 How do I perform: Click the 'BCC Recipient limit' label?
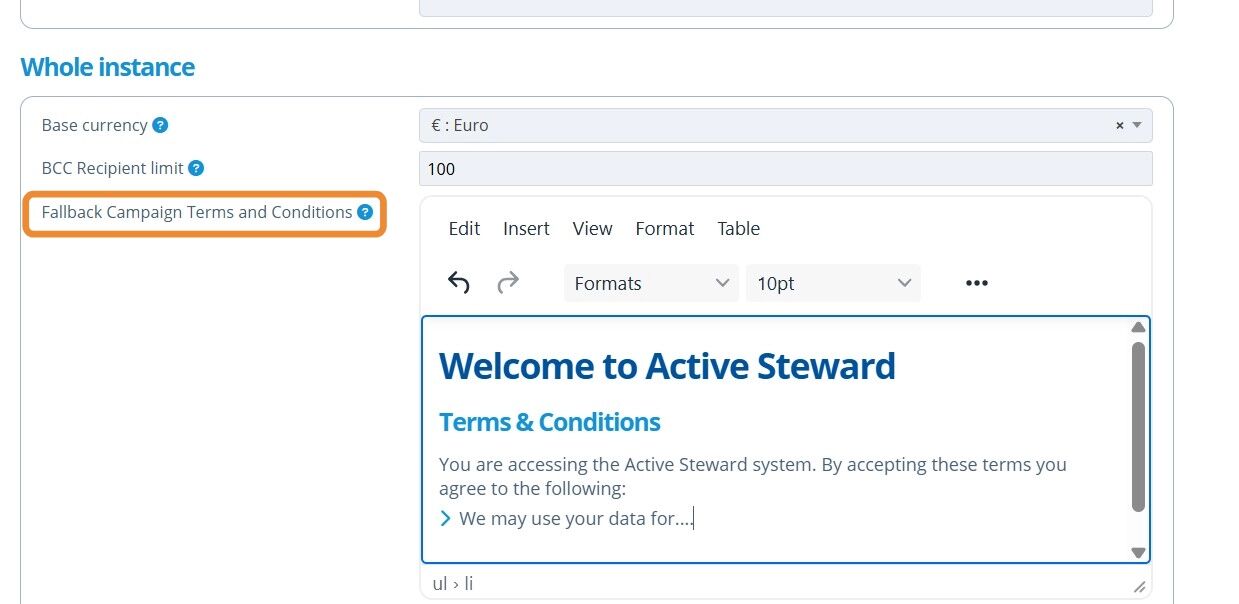113,168
